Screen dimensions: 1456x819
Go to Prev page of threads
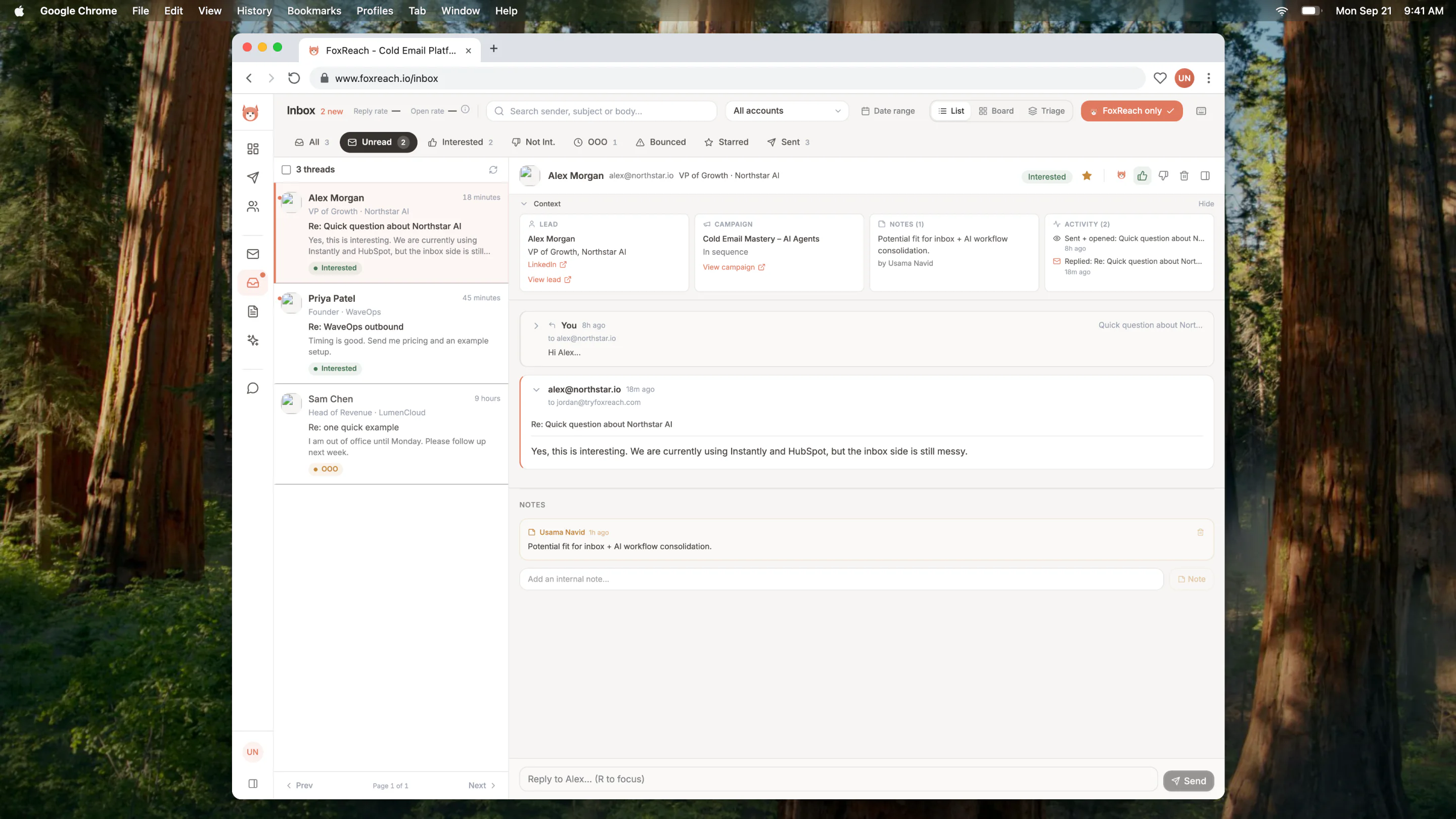pyautogui.click(x=300, y=786)
